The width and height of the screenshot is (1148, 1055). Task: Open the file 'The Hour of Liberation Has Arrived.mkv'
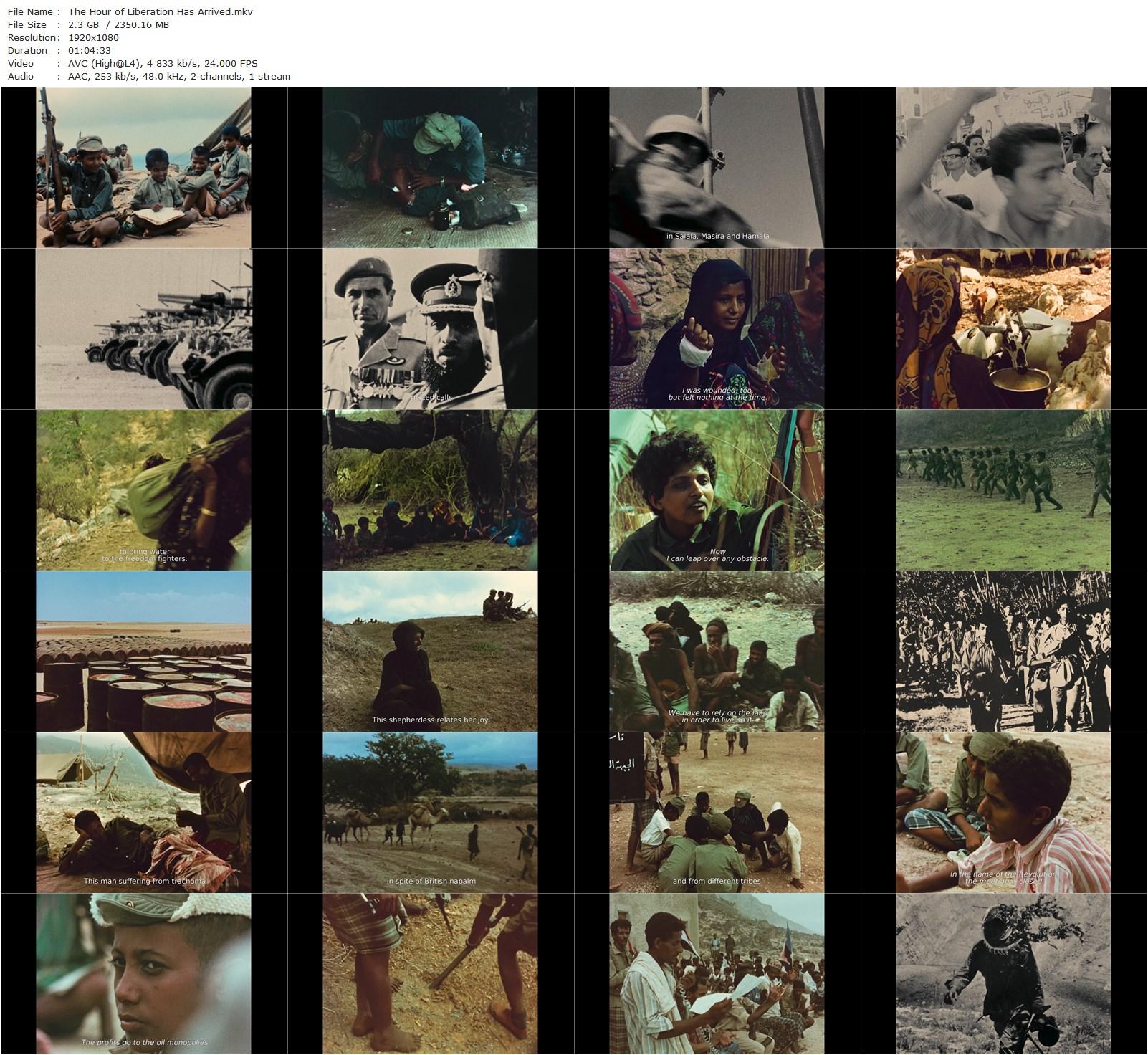pos(159,11)
